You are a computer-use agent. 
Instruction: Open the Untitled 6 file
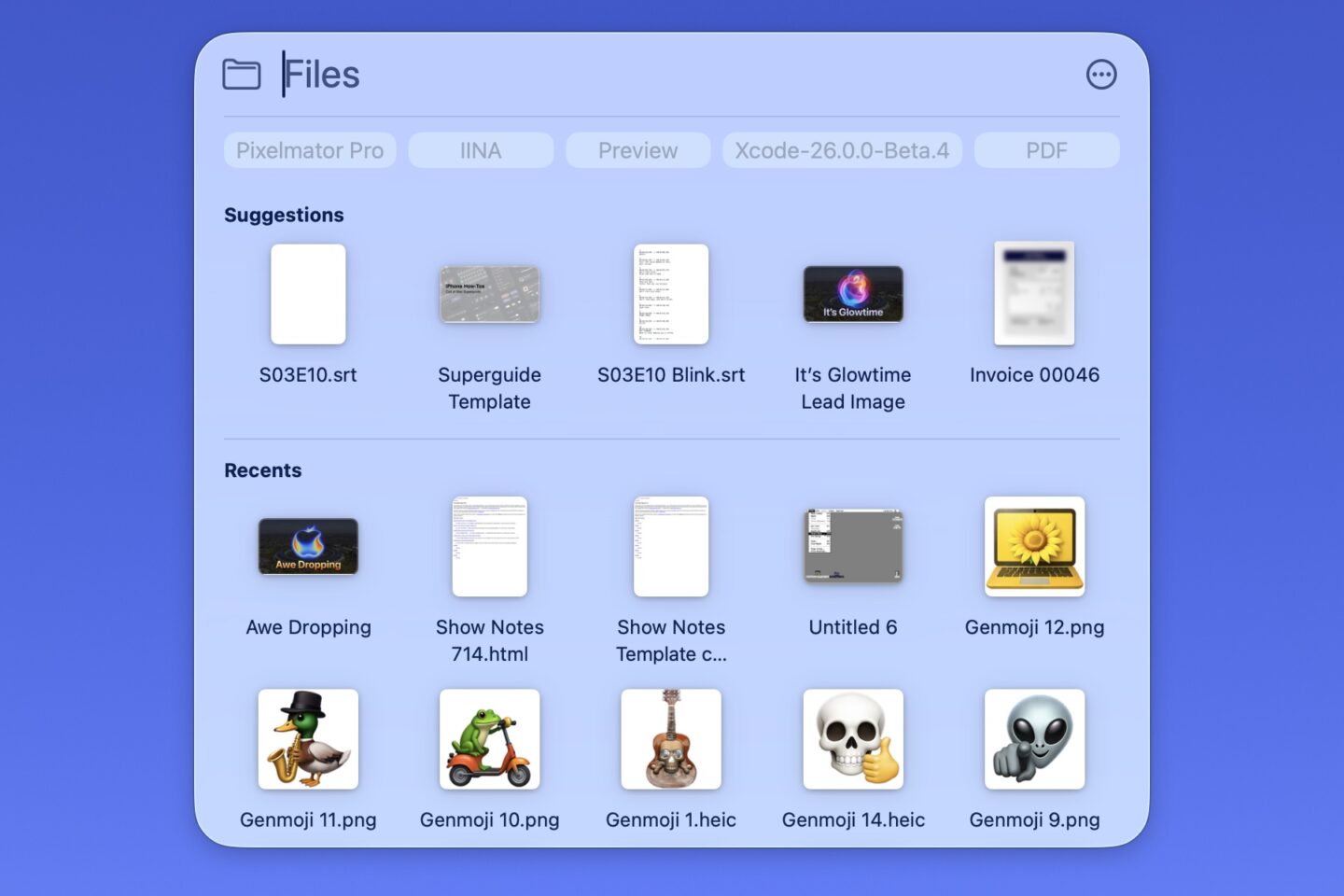[x=852, y=548]
